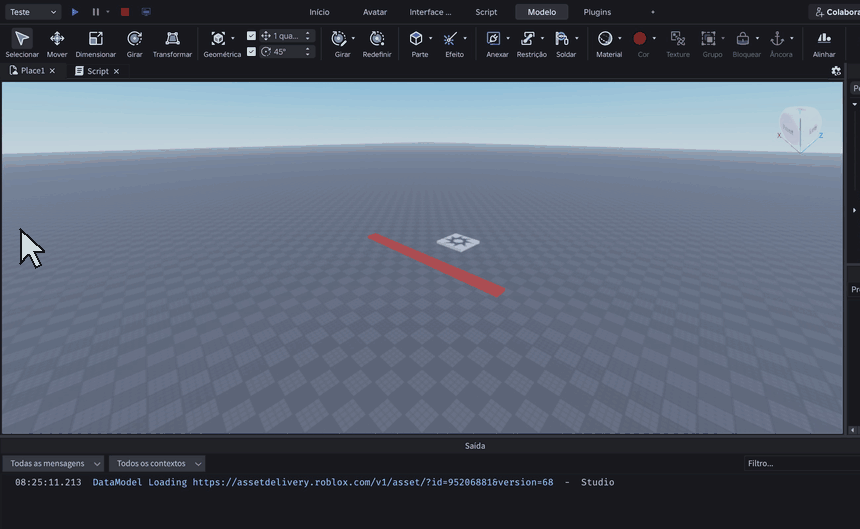The height and width of the screenshot is (529, 860).
Task: Click the Girar pivot edit icon
Action: tap(339, 38)
